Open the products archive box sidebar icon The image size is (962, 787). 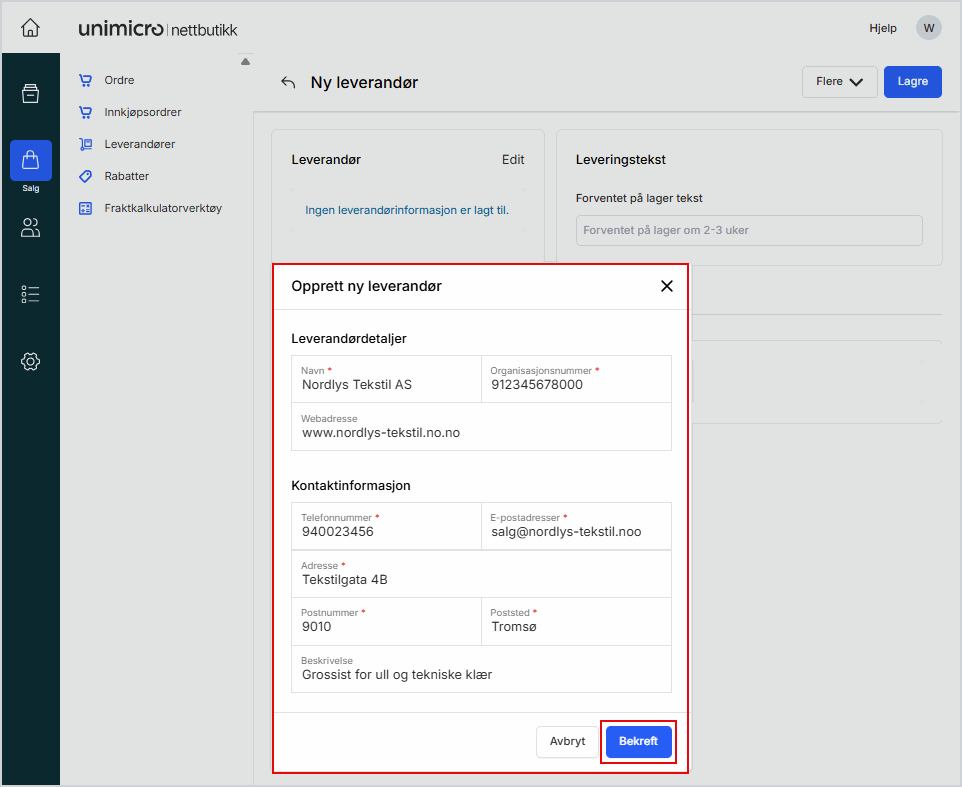(30, 94)
